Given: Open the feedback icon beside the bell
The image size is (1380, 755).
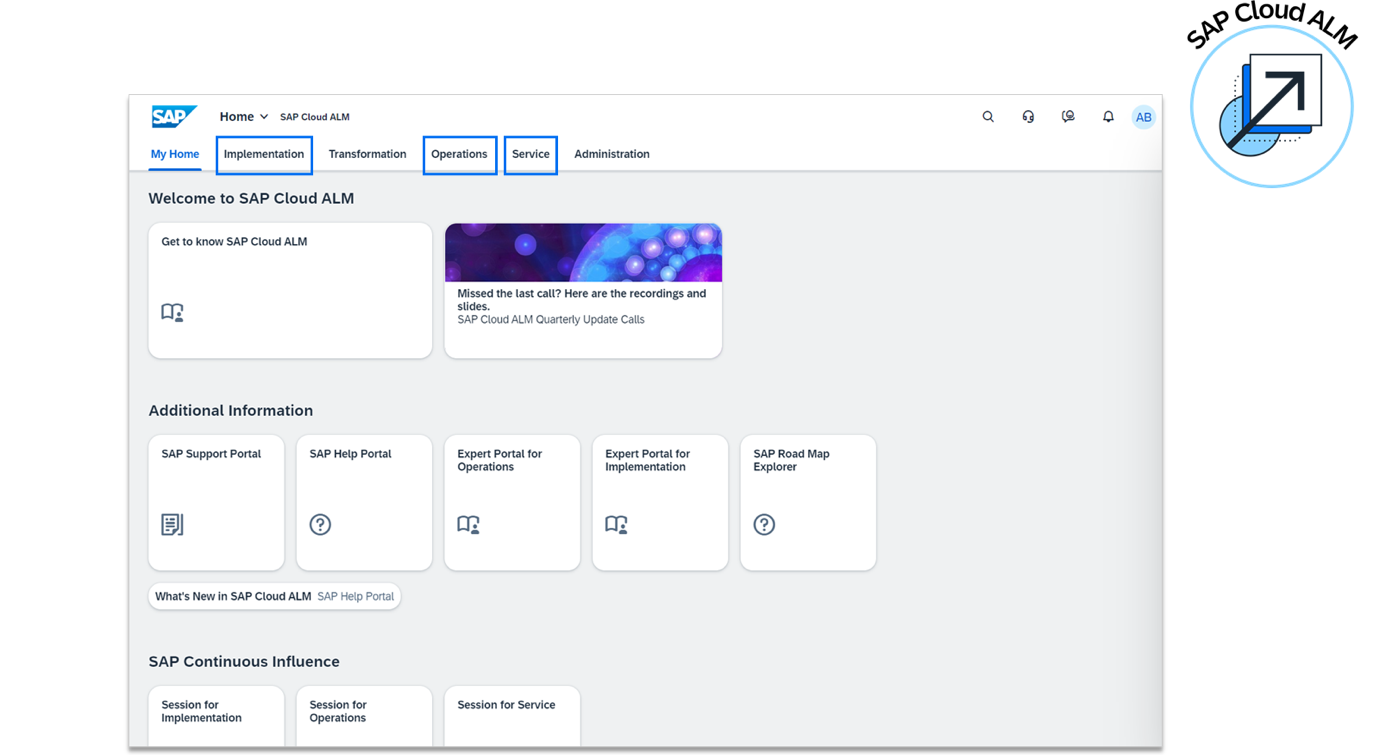Looking at the screenshot, I should 1068,117.
